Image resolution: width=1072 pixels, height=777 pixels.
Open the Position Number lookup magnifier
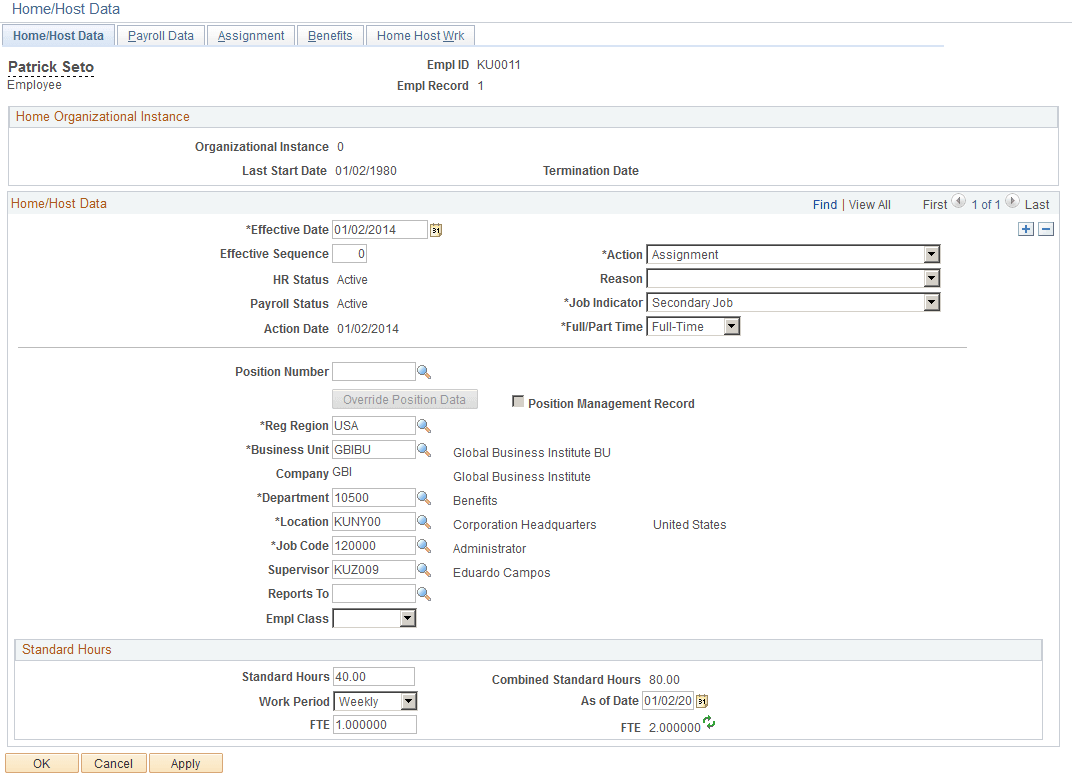424,371
